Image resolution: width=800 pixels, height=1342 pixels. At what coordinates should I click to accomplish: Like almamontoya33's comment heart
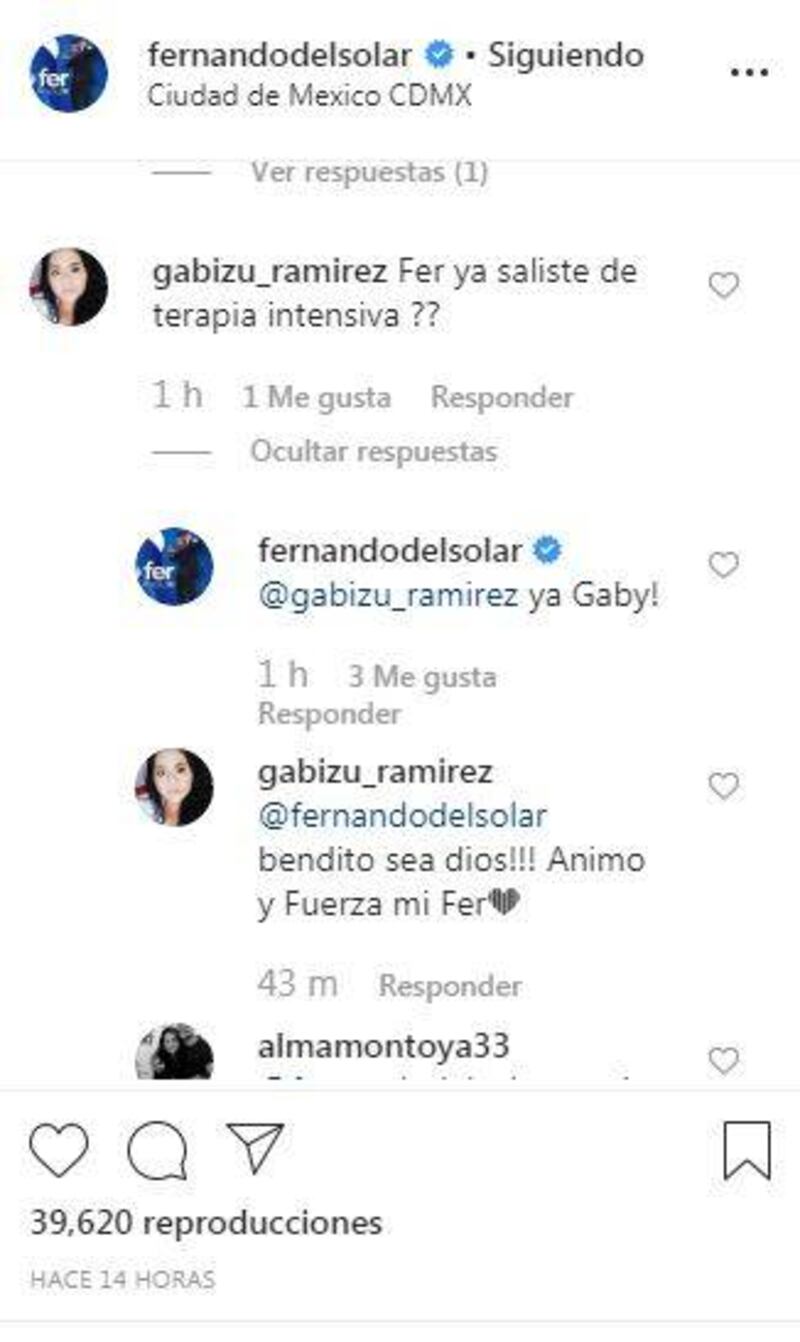coord(723,1060)
